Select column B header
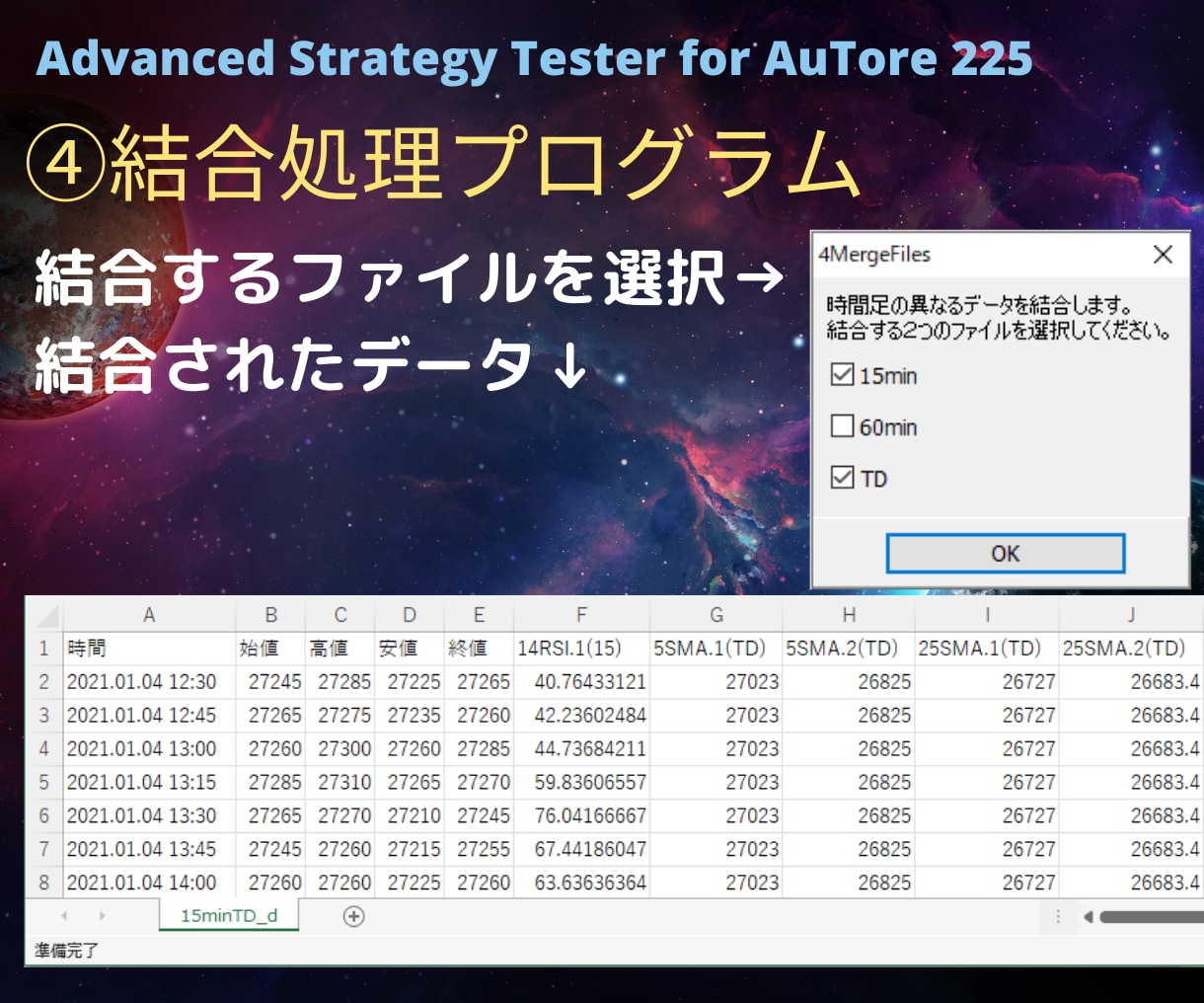 coord(270,615)
